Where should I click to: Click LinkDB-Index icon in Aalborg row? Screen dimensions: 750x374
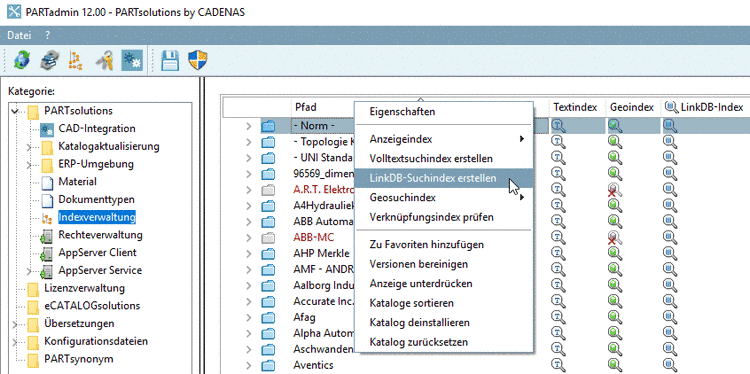[x=670, y=286]
